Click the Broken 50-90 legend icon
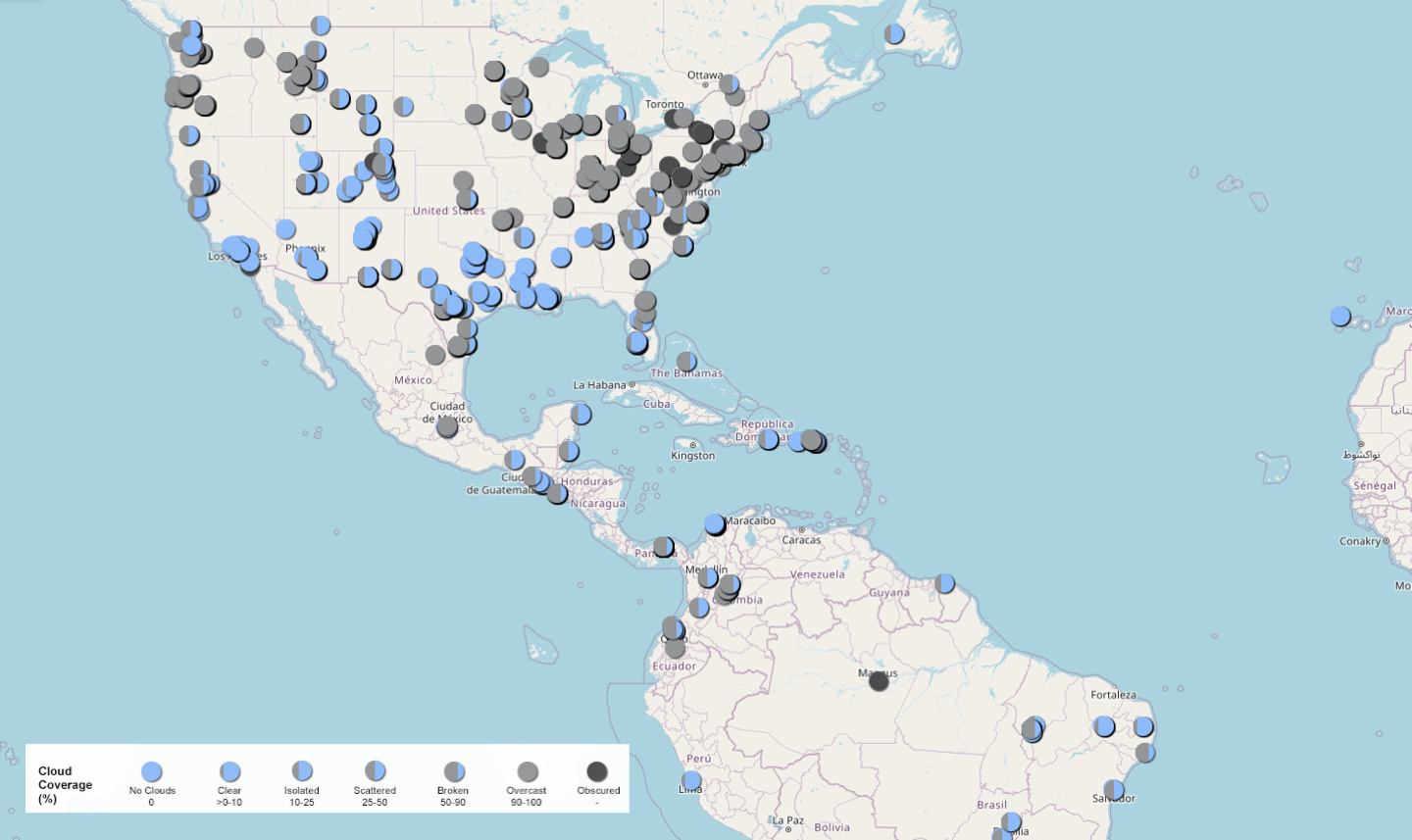 (453, 772)
